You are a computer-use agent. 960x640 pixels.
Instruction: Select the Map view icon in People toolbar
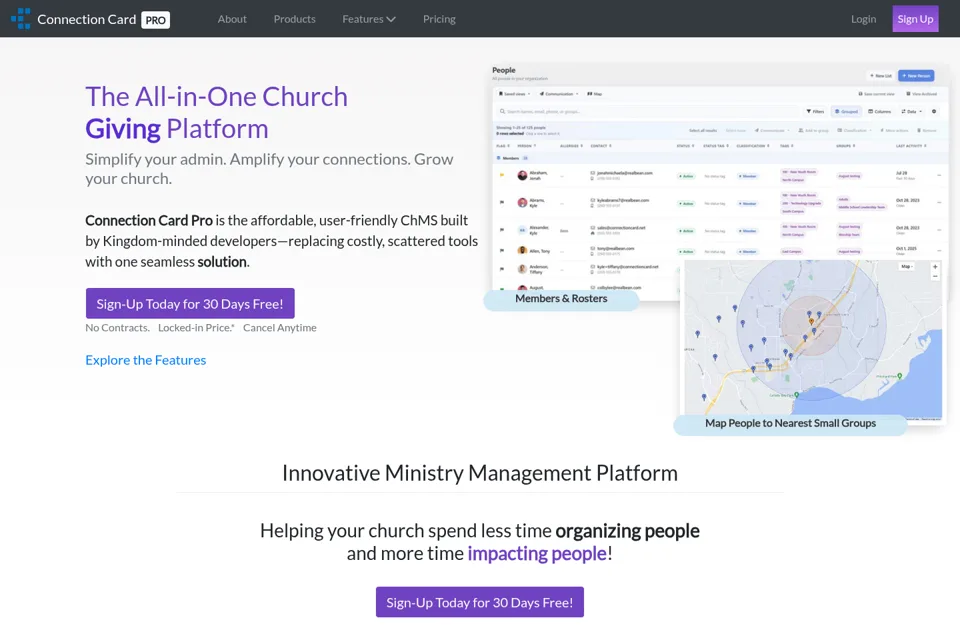(x=594, y=94)
